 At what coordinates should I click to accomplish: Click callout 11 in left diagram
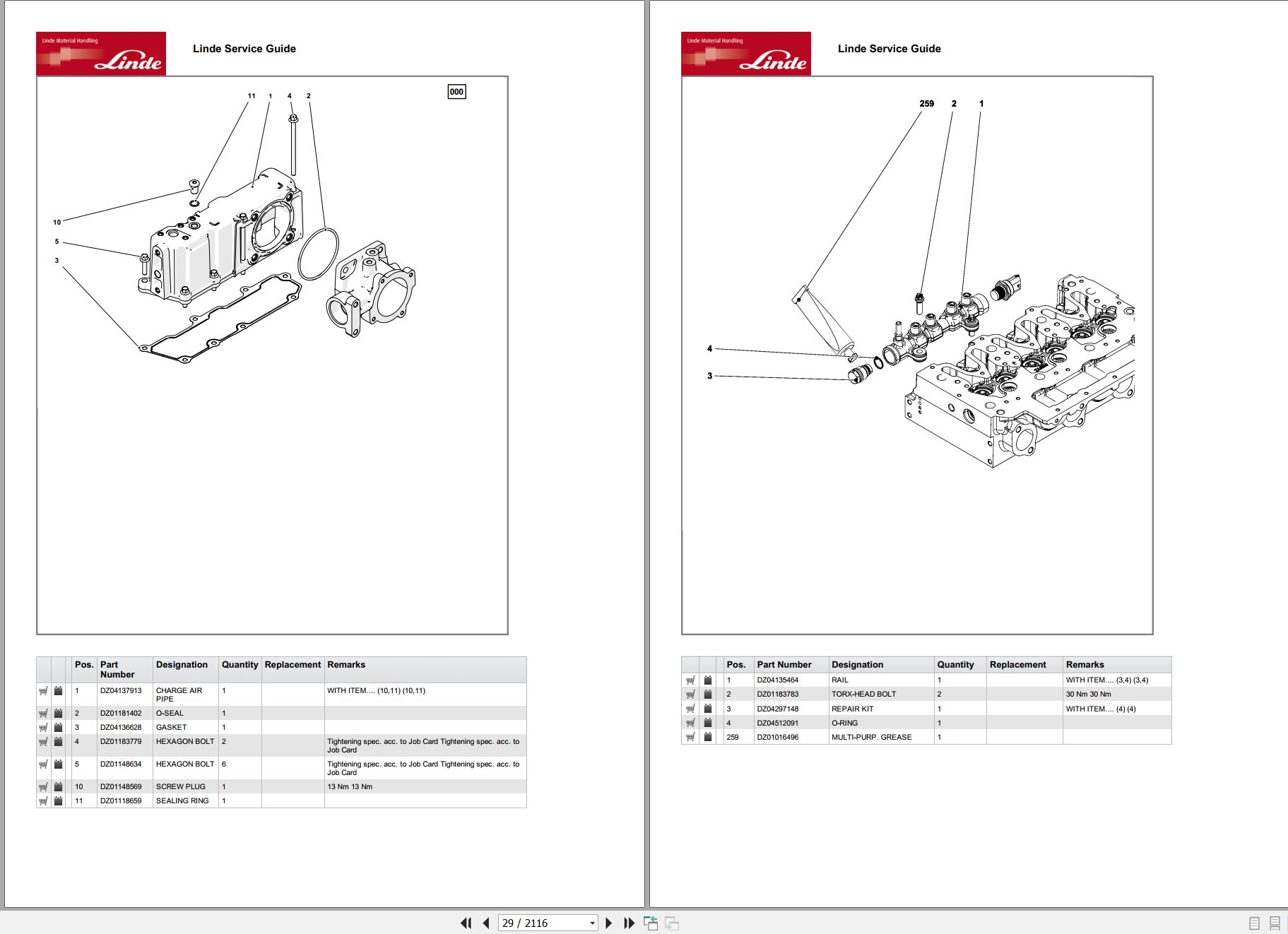click(x=252, y=96)
